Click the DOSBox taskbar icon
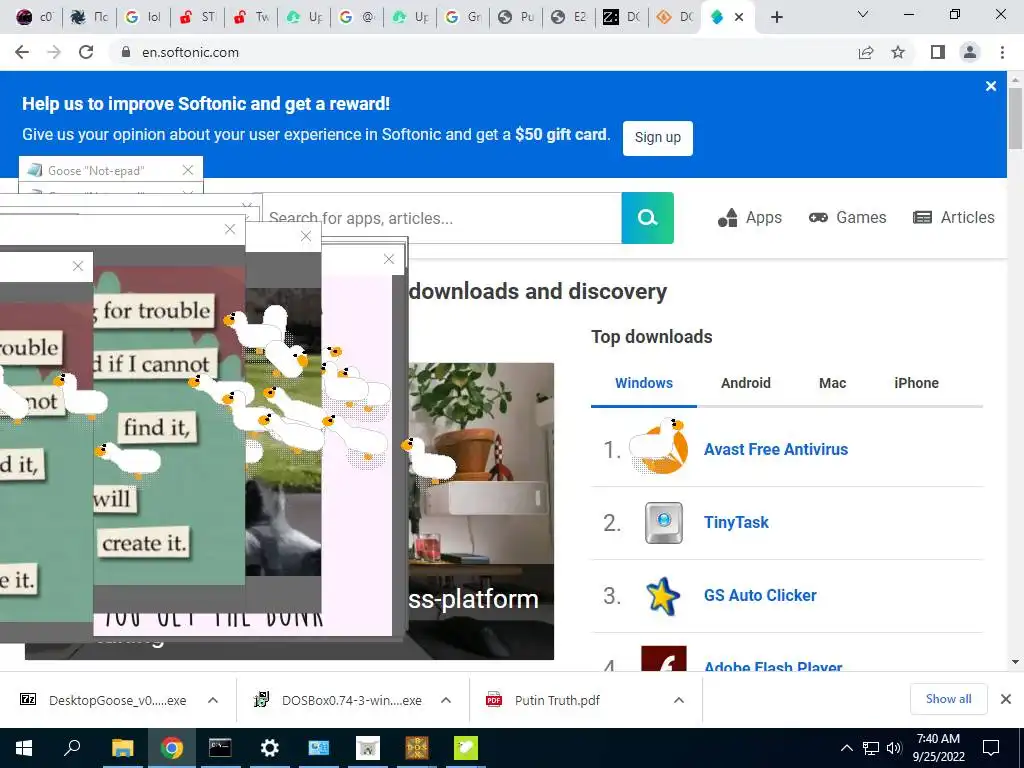Screen dimensions: 1024x768 (x=417, y=748)
